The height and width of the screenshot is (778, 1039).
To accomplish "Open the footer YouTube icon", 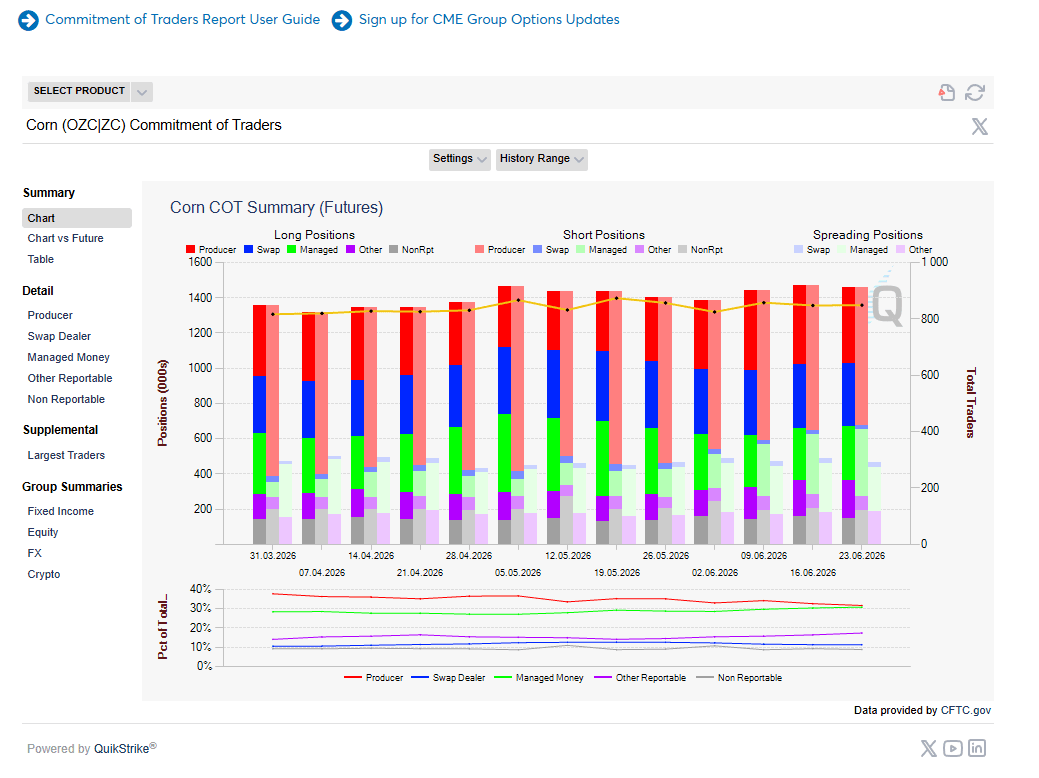I will pos(953,748).
